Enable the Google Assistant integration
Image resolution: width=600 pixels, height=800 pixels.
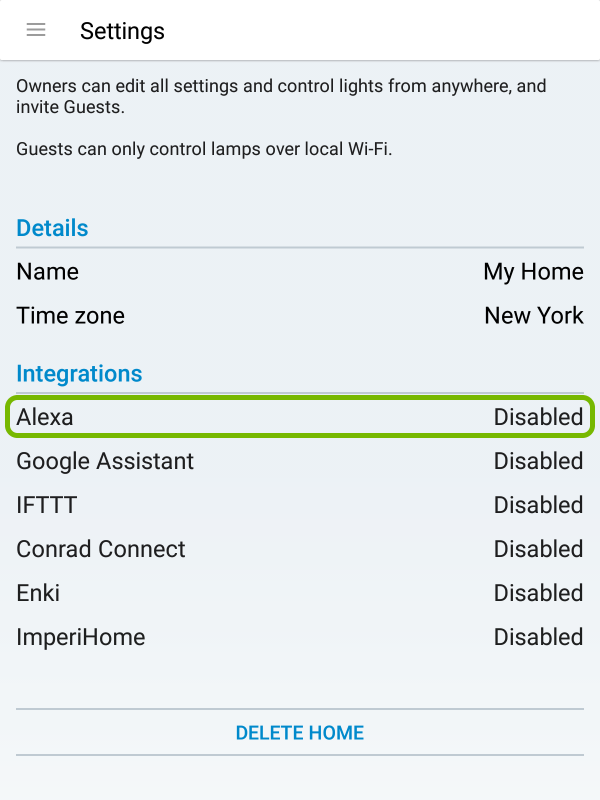tap(538, 461)
